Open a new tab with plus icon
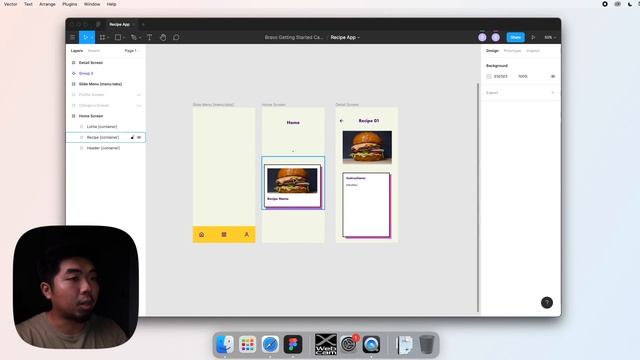This screenshot has width=640, height=360. 143,24
